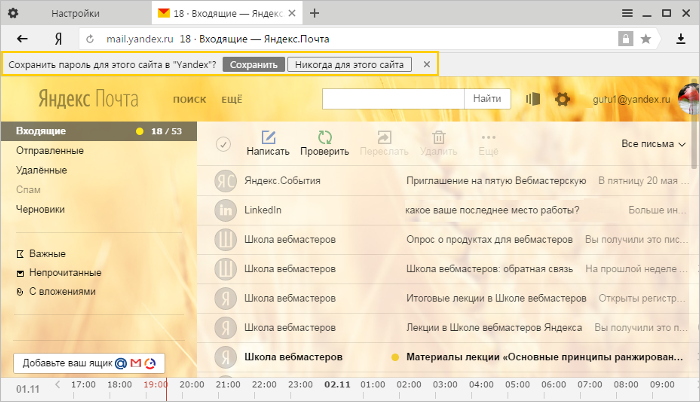The image size is (700, 402).
Task: Select the Опрос о продуктах message avatar
Action: point(225,239)
